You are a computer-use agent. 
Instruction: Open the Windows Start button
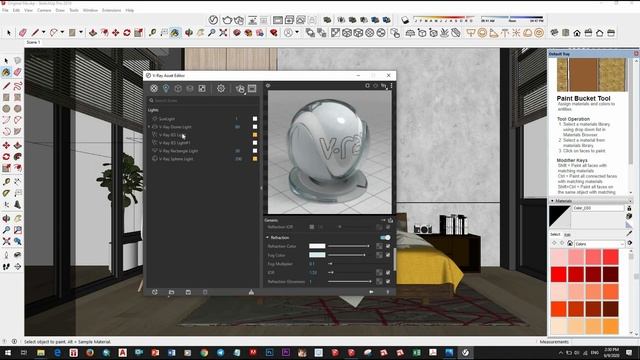pos(7,353)
